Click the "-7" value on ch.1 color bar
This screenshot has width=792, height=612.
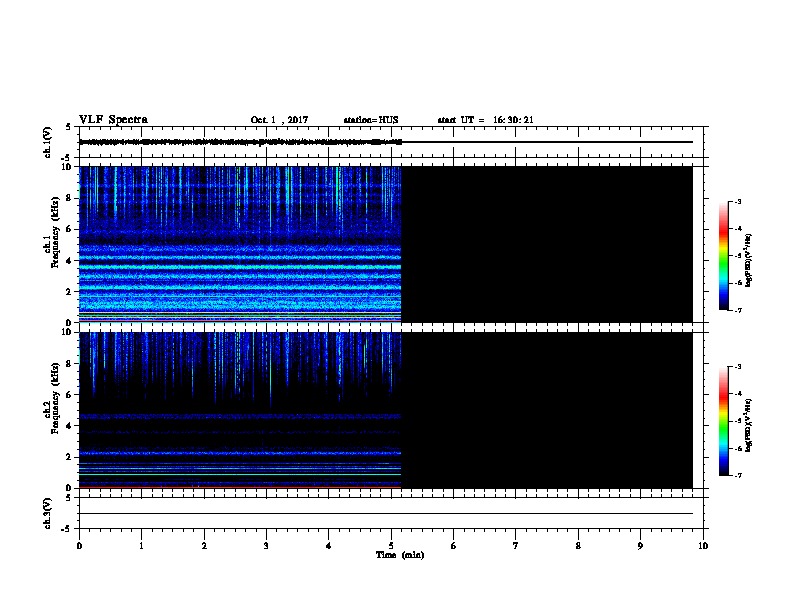coord(737,310)
